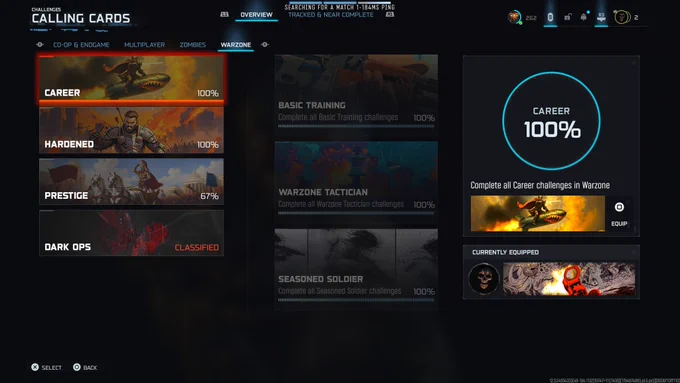
Task: Click the Basic Training progress bar
Action: tap(356, 126)
